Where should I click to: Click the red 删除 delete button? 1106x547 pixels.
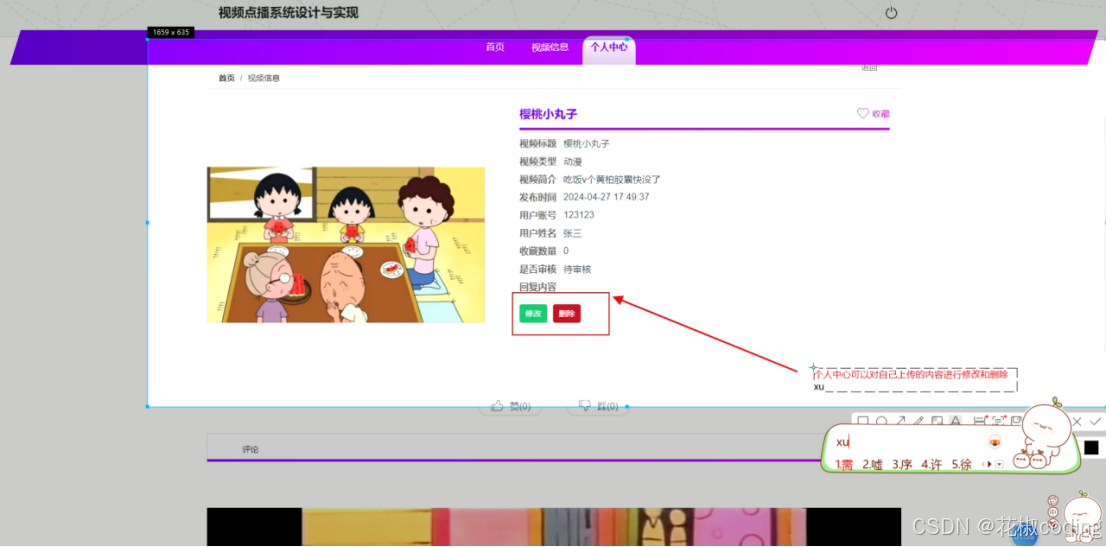[x=566, y=314]
